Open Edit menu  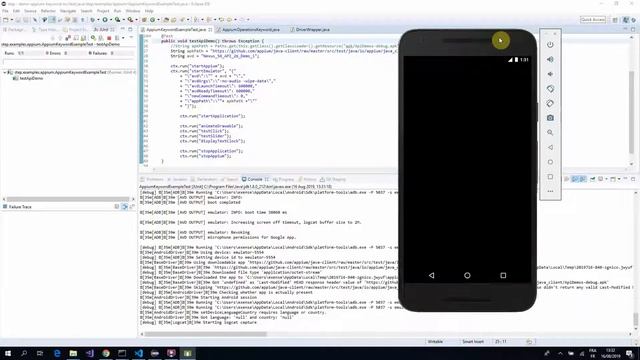(16, 11)
